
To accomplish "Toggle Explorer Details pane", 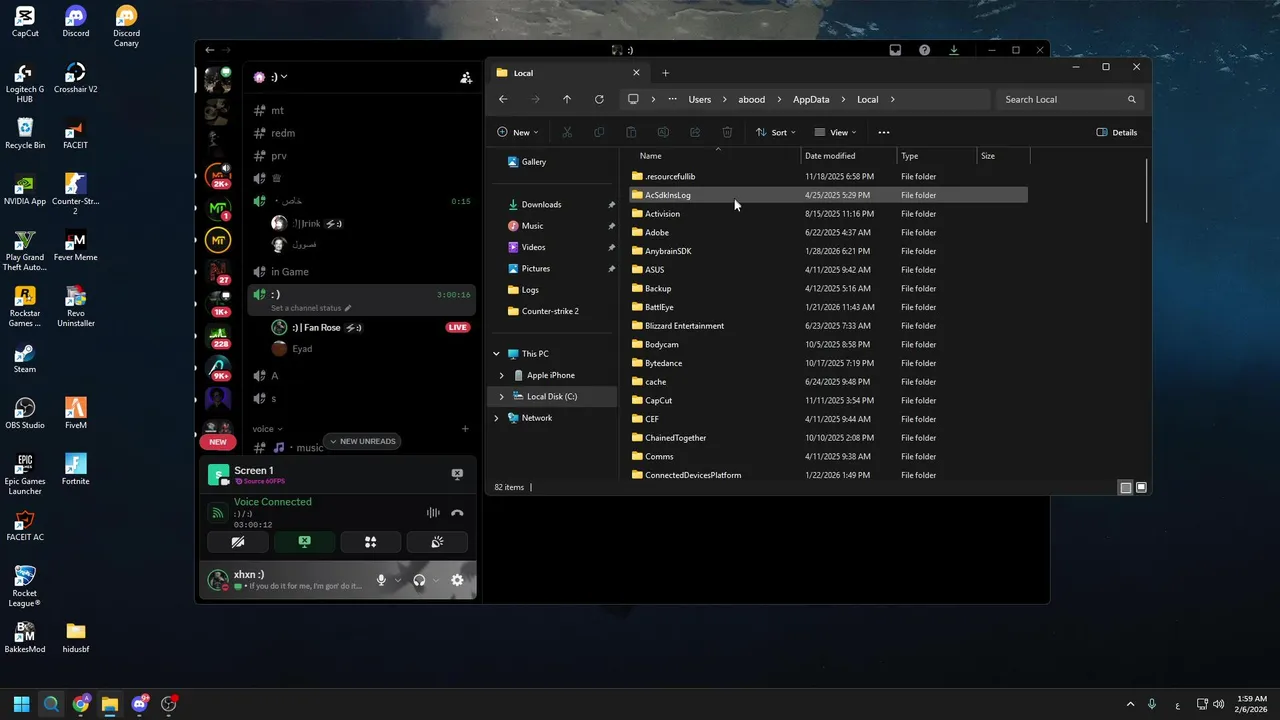I will coord(1117,132).
